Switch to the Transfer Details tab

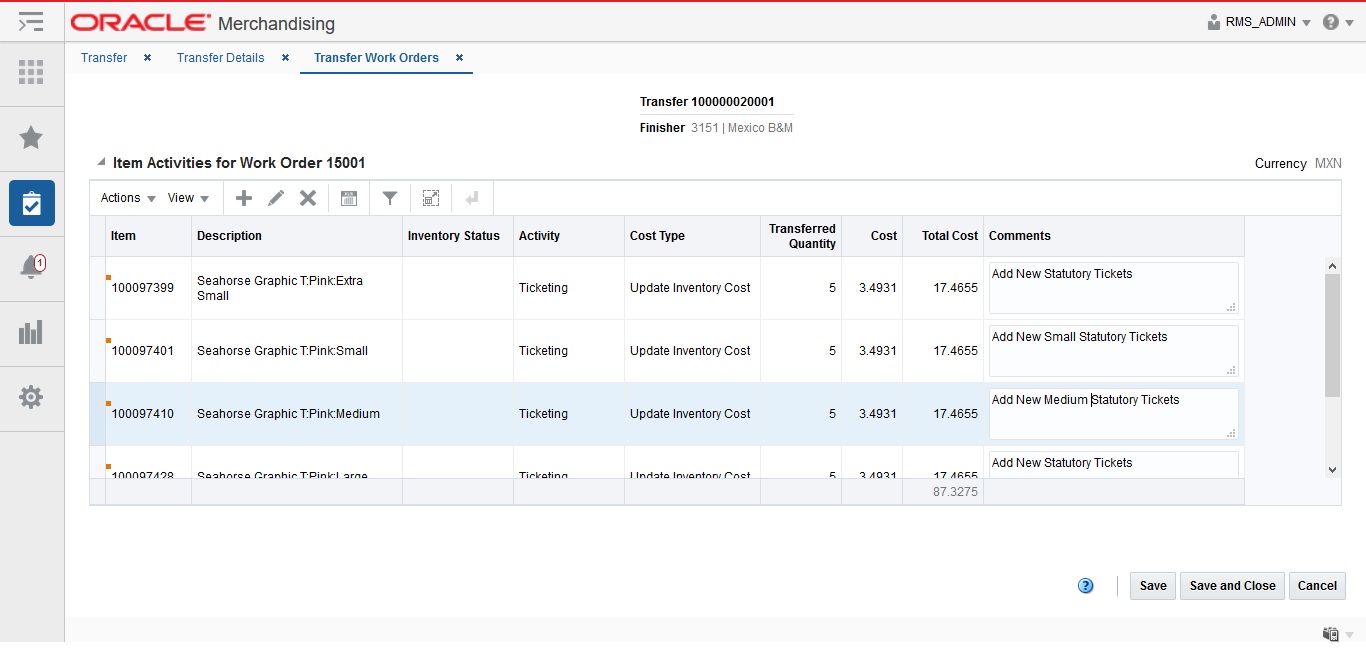coord(220,57)
